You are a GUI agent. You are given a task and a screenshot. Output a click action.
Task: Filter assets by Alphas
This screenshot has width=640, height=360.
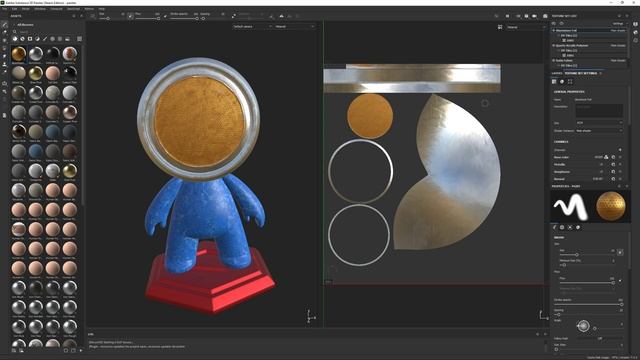pos(52,39)
